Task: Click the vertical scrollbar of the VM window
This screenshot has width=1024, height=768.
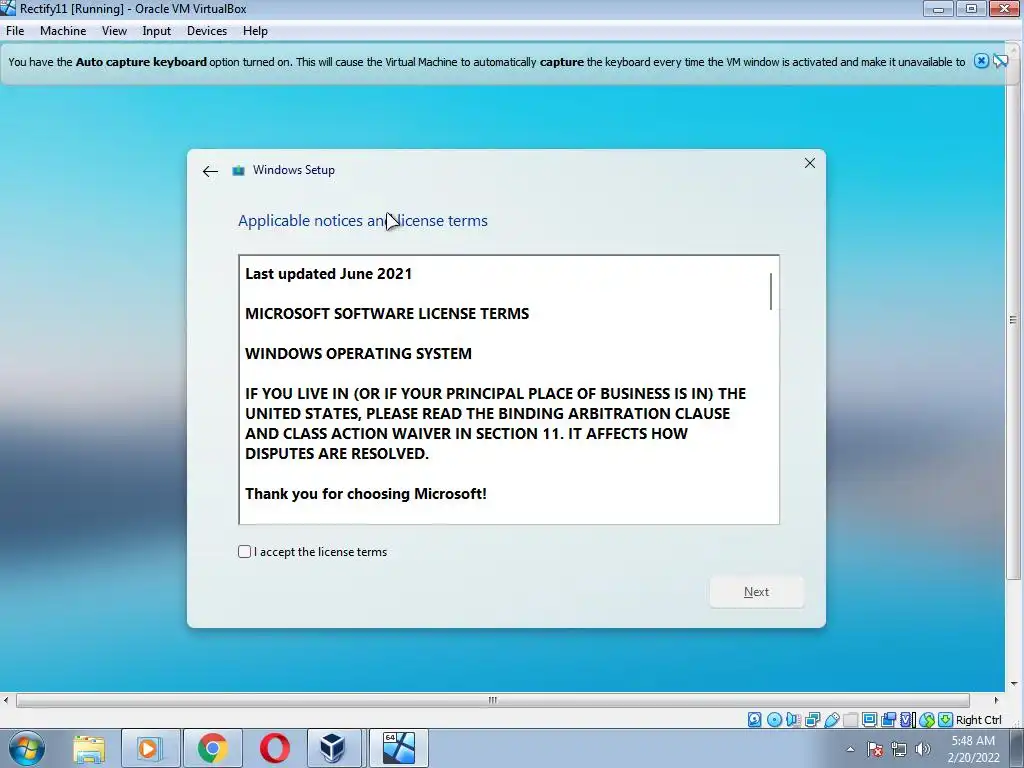Action: click(x=1014, y=320)
